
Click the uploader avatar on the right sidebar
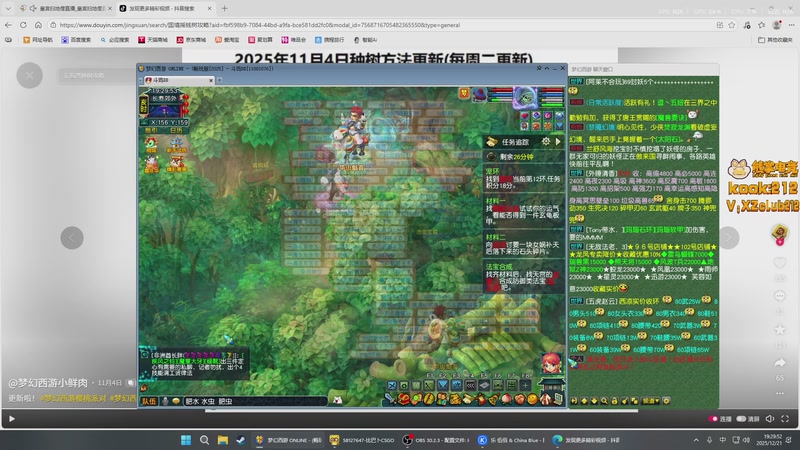tap(780, 233)
